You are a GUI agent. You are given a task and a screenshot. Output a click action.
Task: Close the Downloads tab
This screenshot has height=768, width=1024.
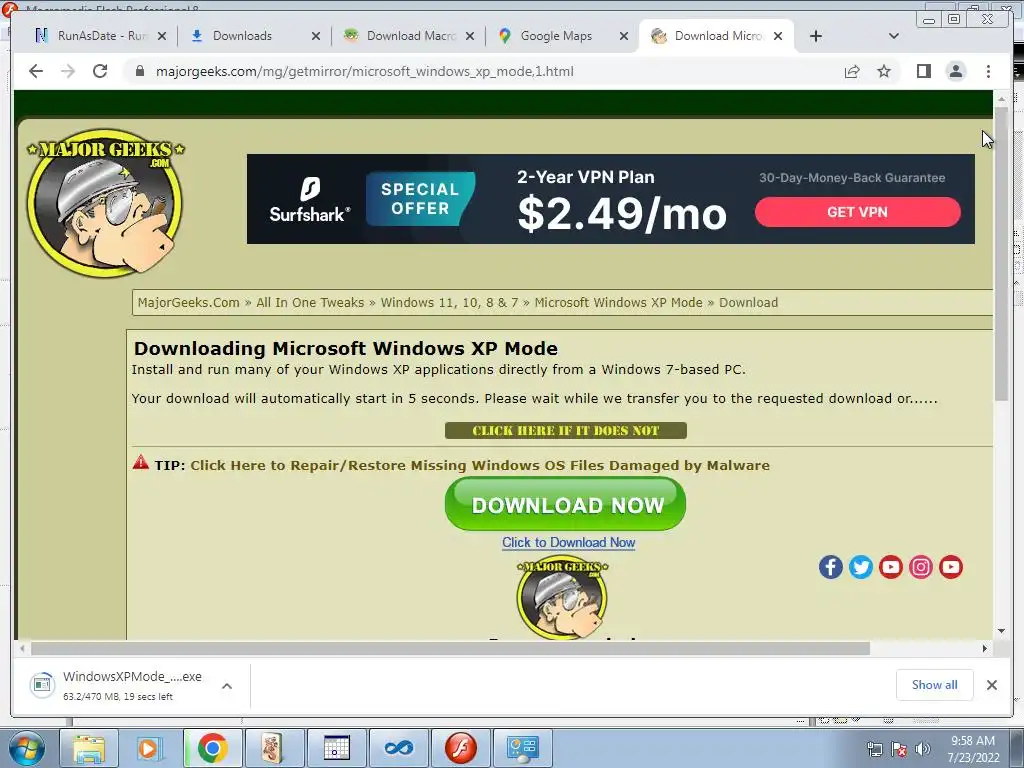tap(316, 36)
